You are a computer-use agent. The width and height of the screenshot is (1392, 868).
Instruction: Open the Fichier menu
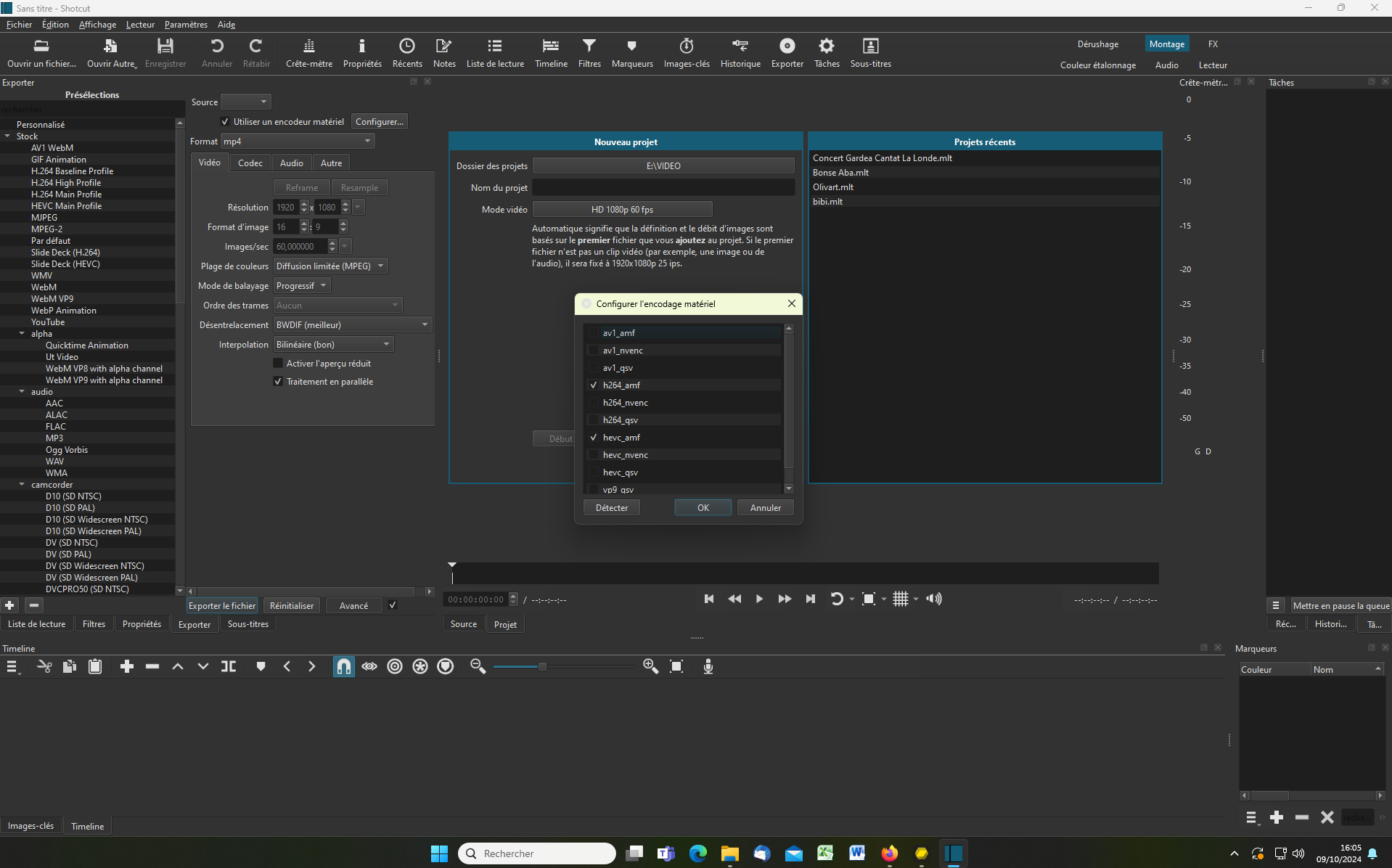click(x=20, y=25)
